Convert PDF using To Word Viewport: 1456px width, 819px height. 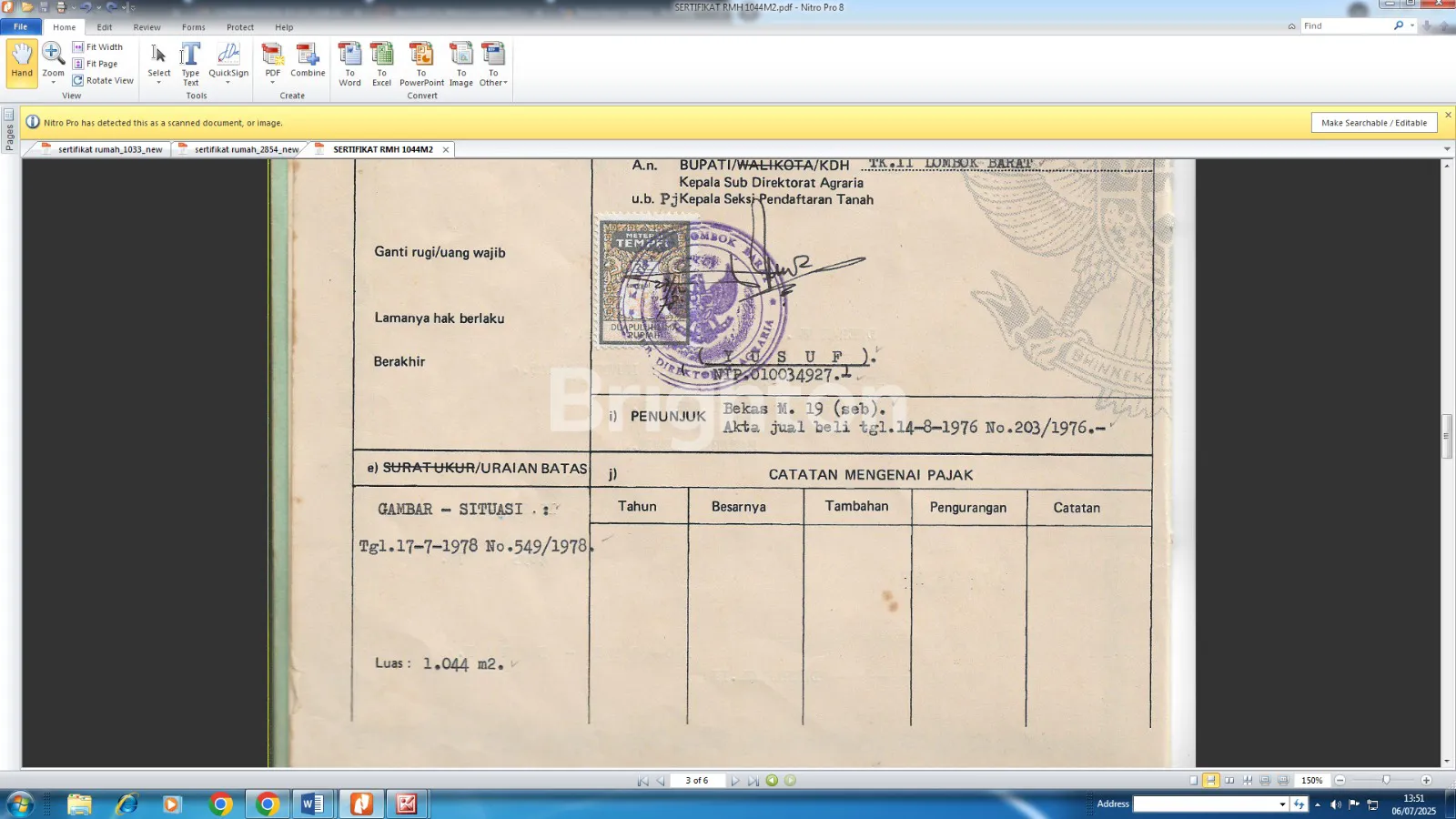[x=349, y=62]
